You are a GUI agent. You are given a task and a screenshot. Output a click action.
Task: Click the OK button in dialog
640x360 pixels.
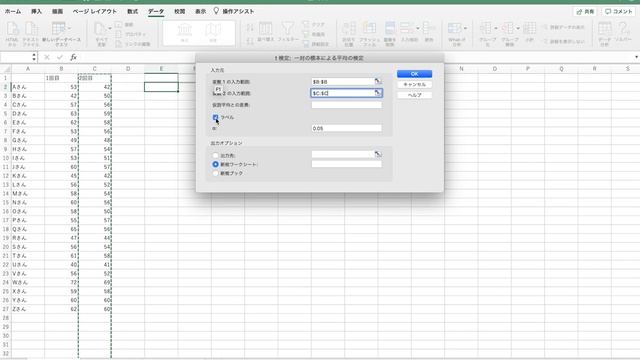pos(414,74)
